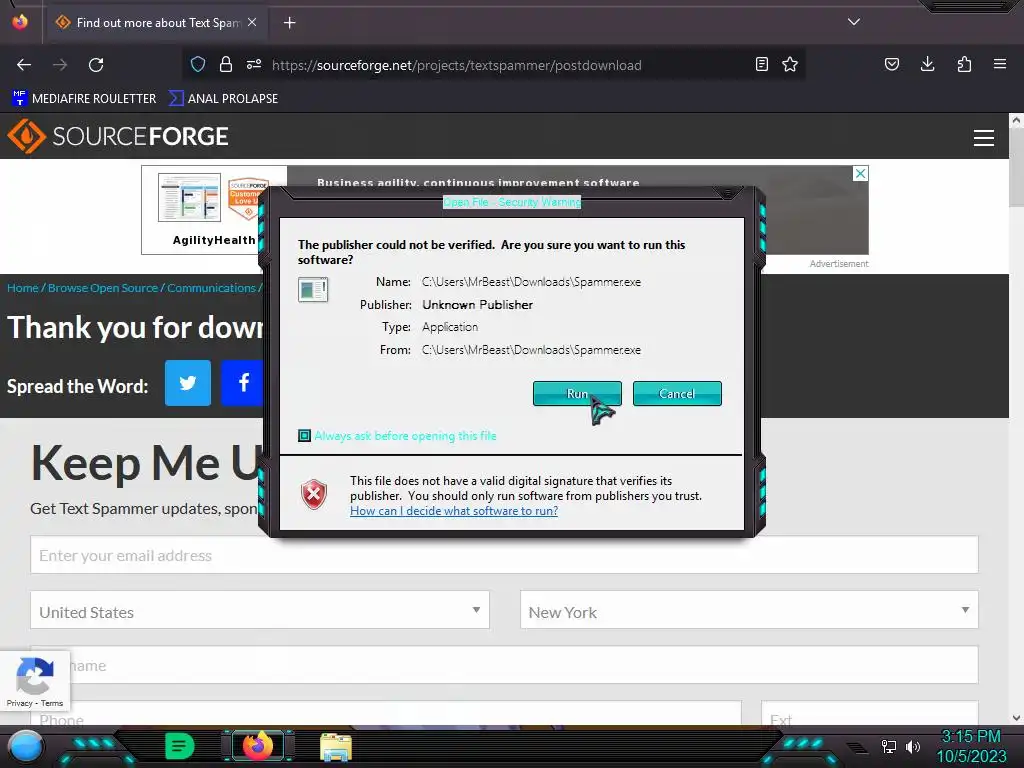This screenshot has width=1024, height=768.
Task: Click the volume speaker tray icon
Action: (x=912, y=746)
